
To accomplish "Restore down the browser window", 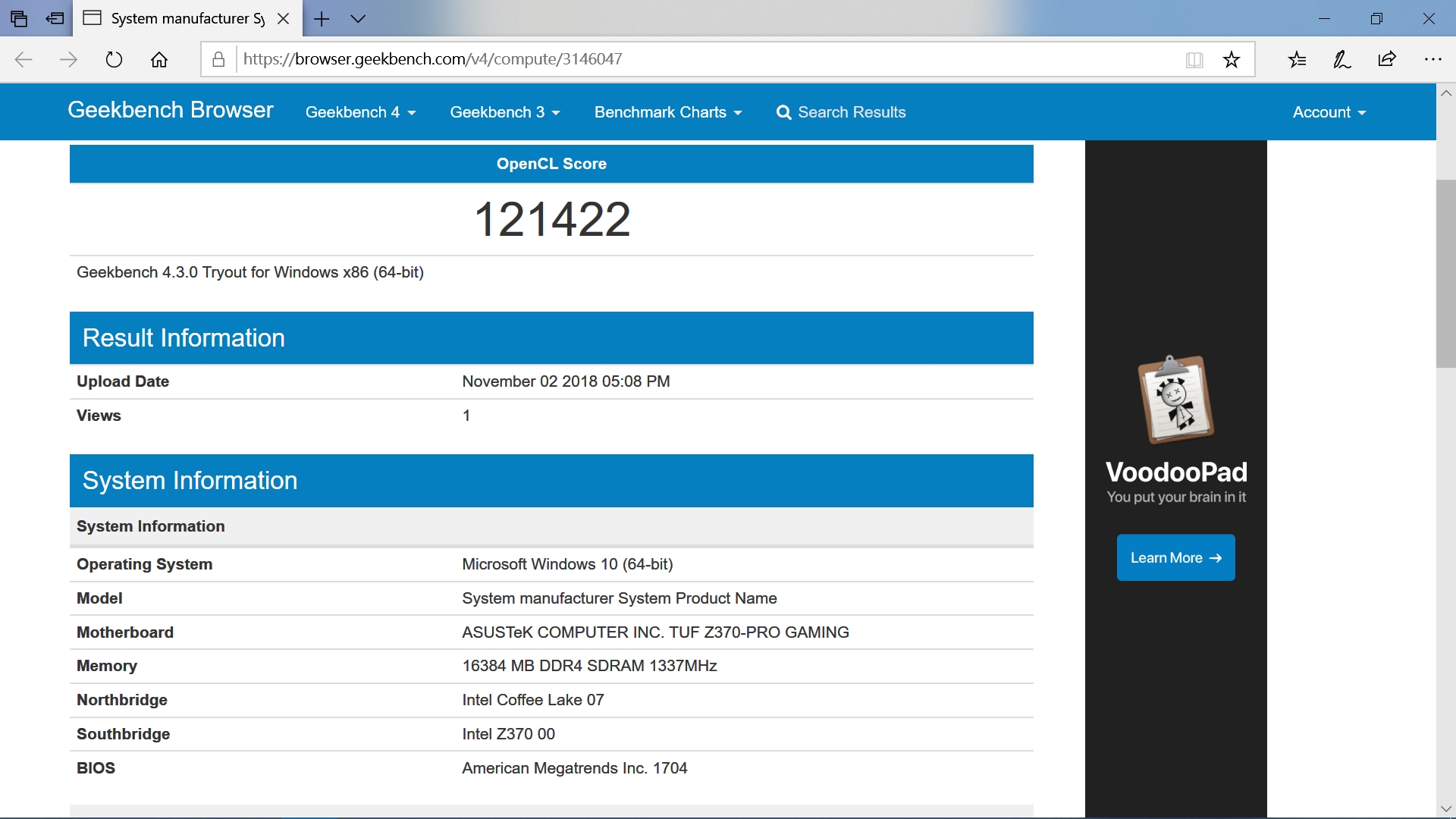I will [x=1376, y=19].
